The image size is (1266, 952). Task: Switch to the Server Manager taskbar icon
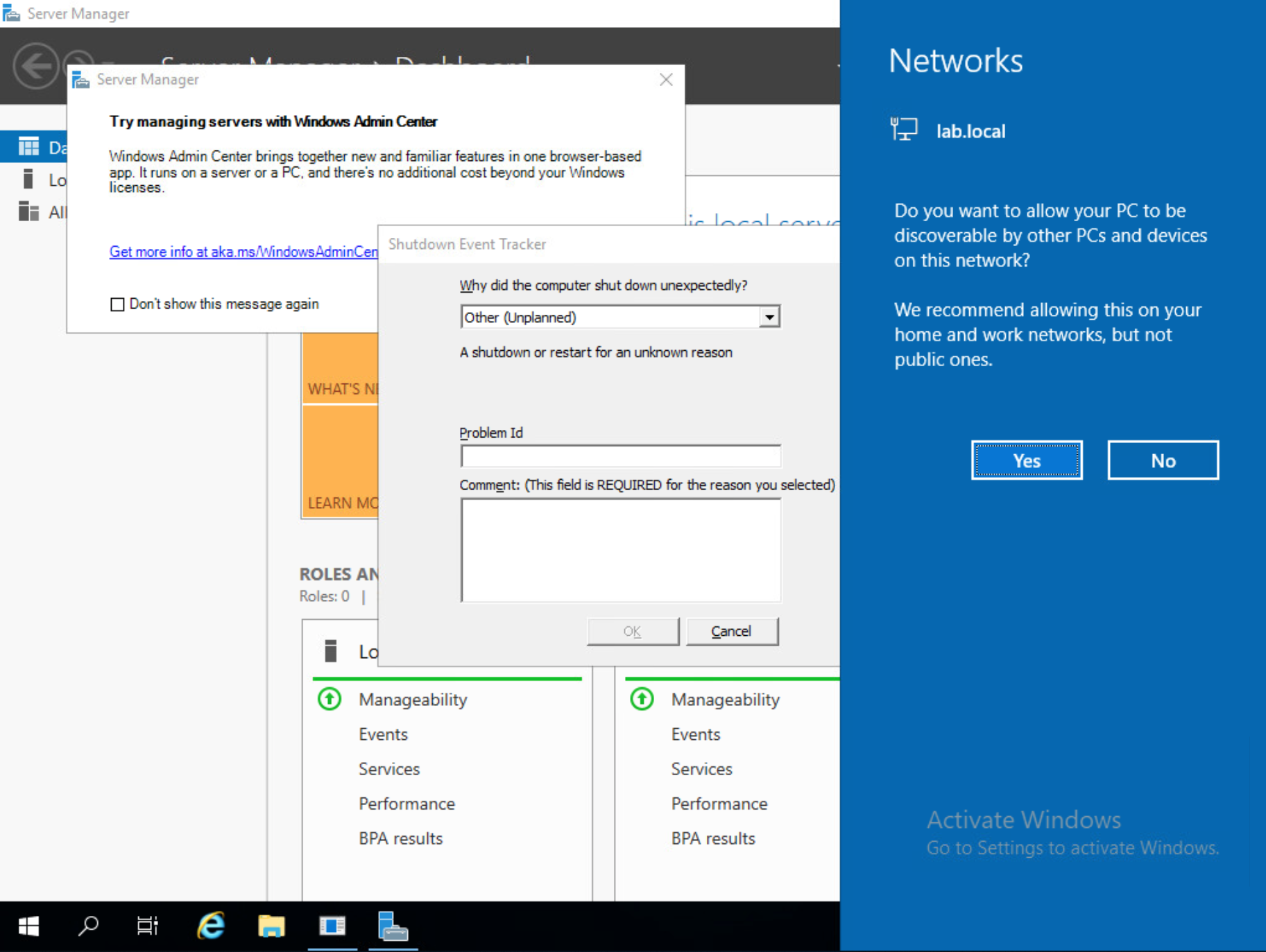393,926
